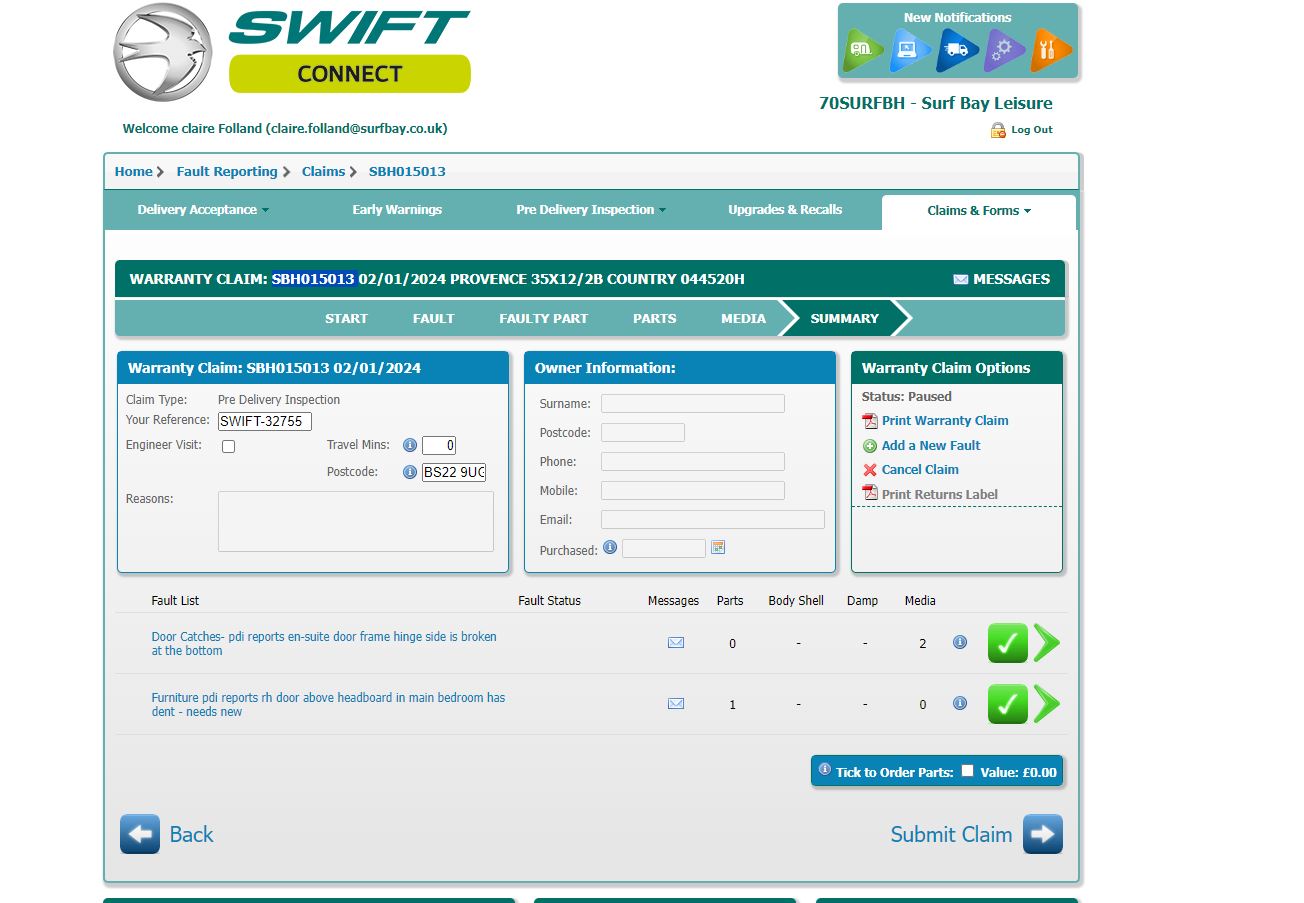The height and width of the screenshot is (903, 1304).
Task: Open the Early Warnings tab
Action: point(397,210)
